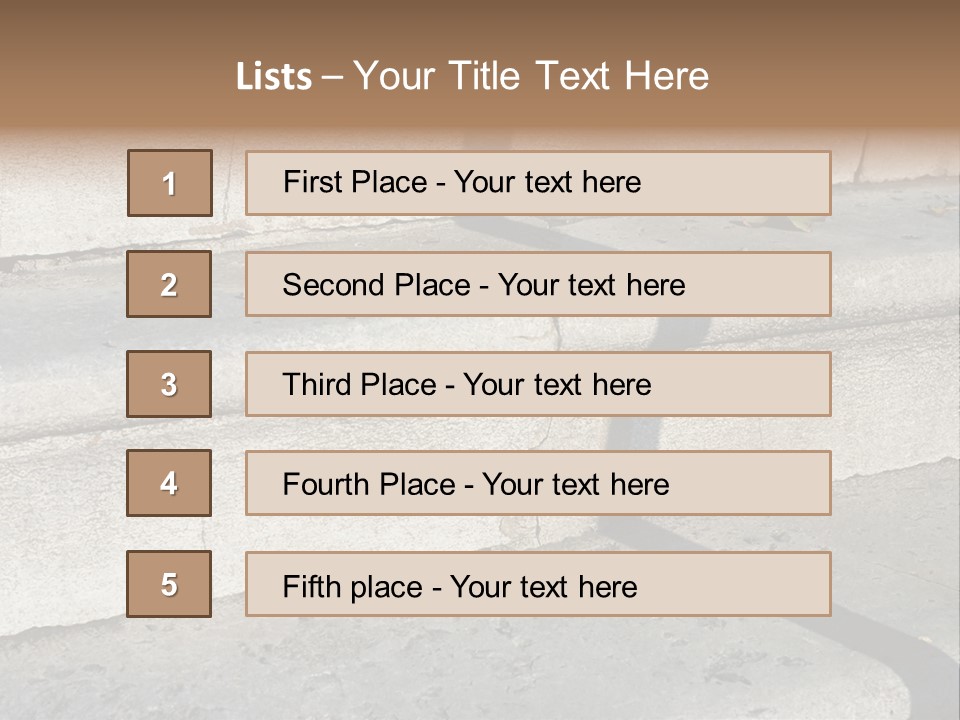Viewport: 960px width, 720px height.
Task: Select the number 2 square
Action: 169,284
